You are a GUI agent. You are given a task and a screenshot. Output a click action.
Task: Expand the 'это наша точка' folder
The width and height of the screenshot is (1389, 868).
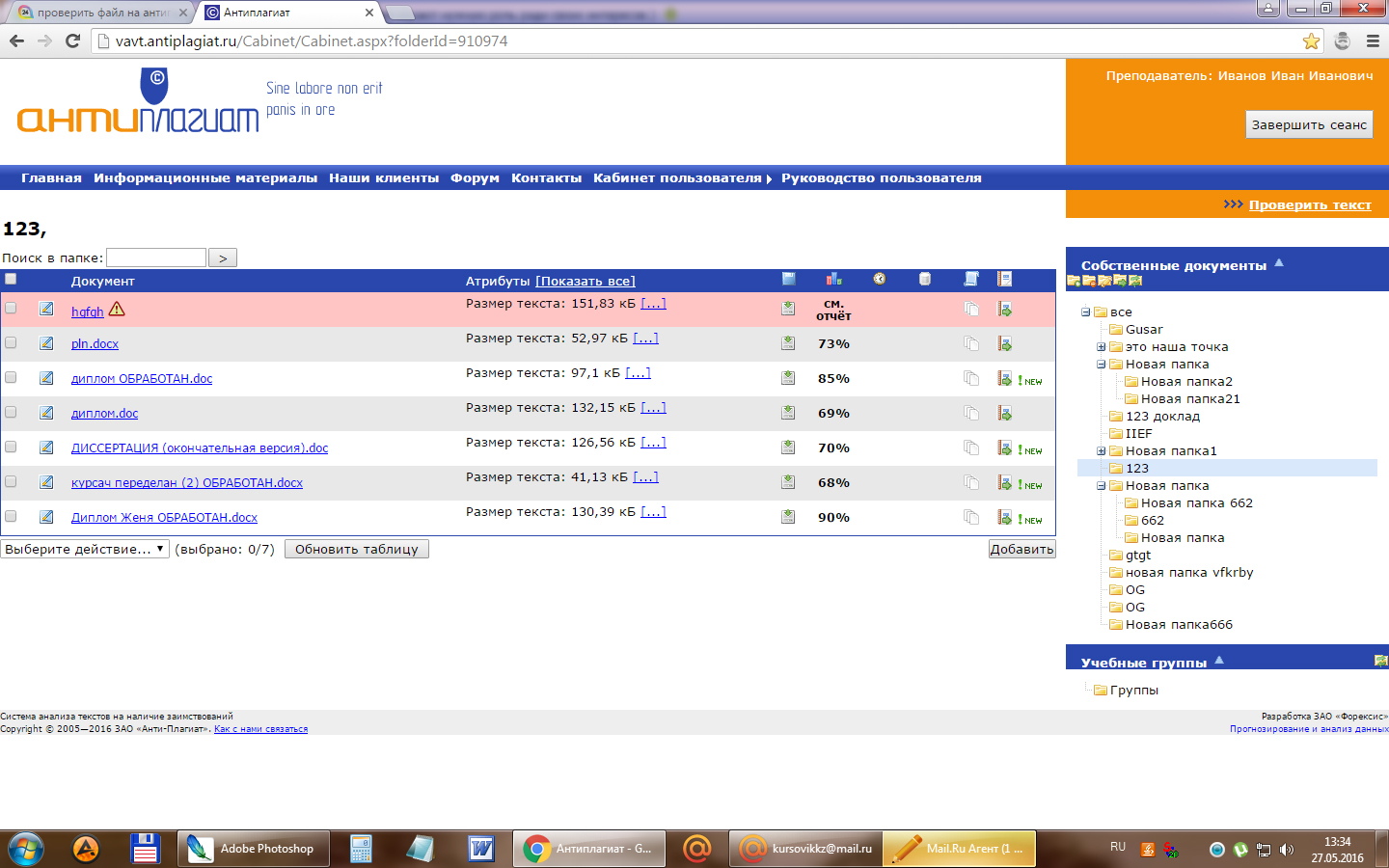pos(1101,347)
